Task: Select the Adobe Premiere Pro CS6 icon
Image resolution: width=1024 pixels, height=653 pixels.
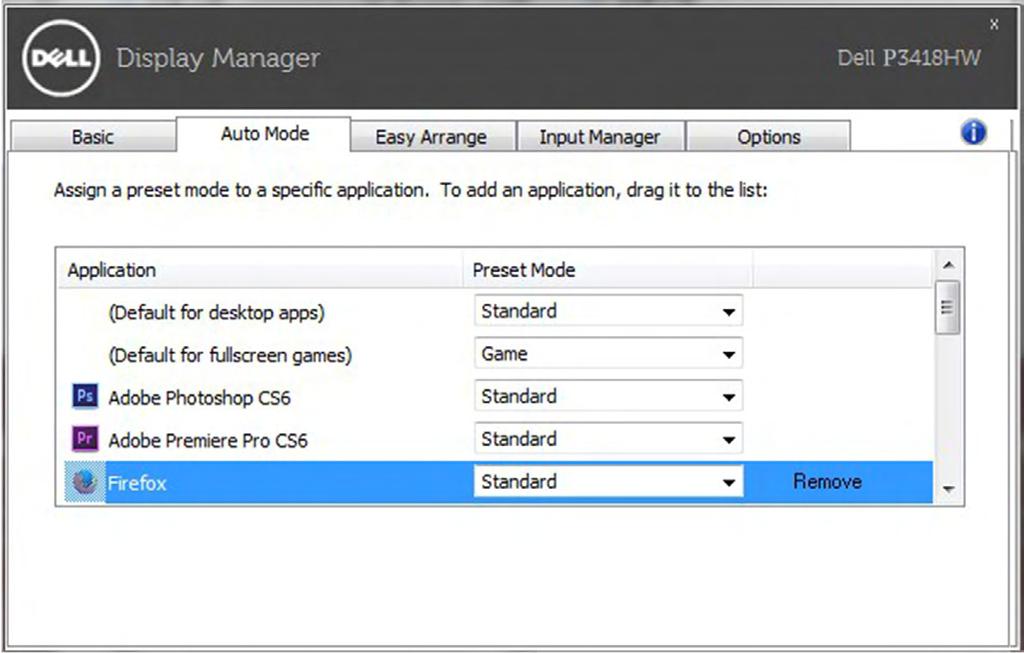Action: click(x=85, y=439)
